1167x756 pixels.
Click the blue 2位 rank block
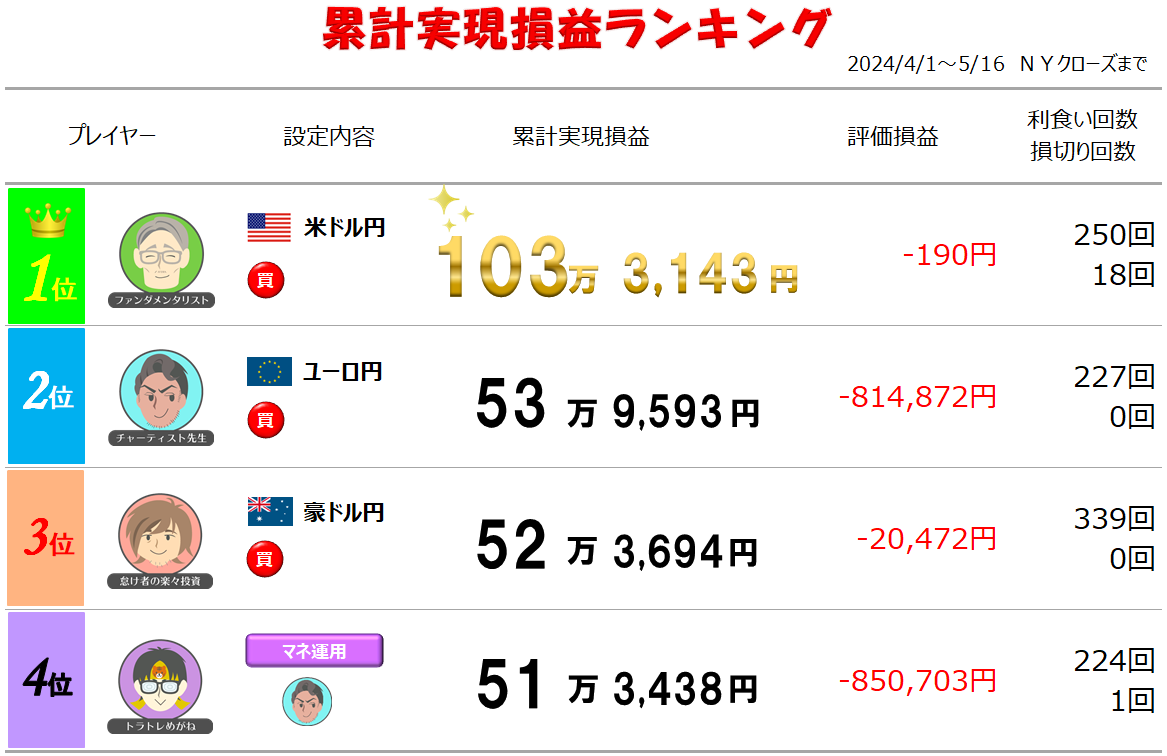pos(47,396)
